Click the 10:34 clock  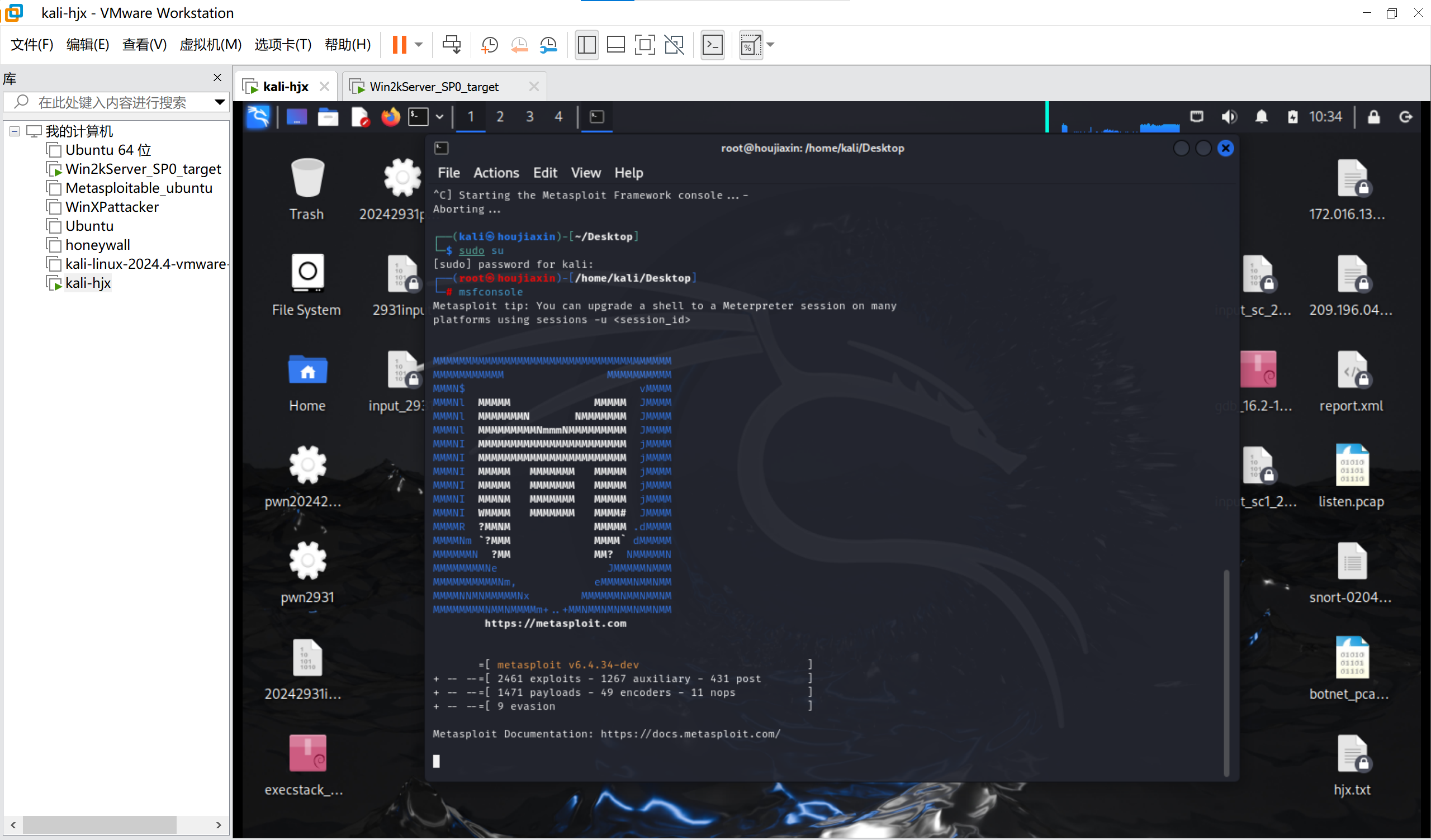(x=1325, y=117)
